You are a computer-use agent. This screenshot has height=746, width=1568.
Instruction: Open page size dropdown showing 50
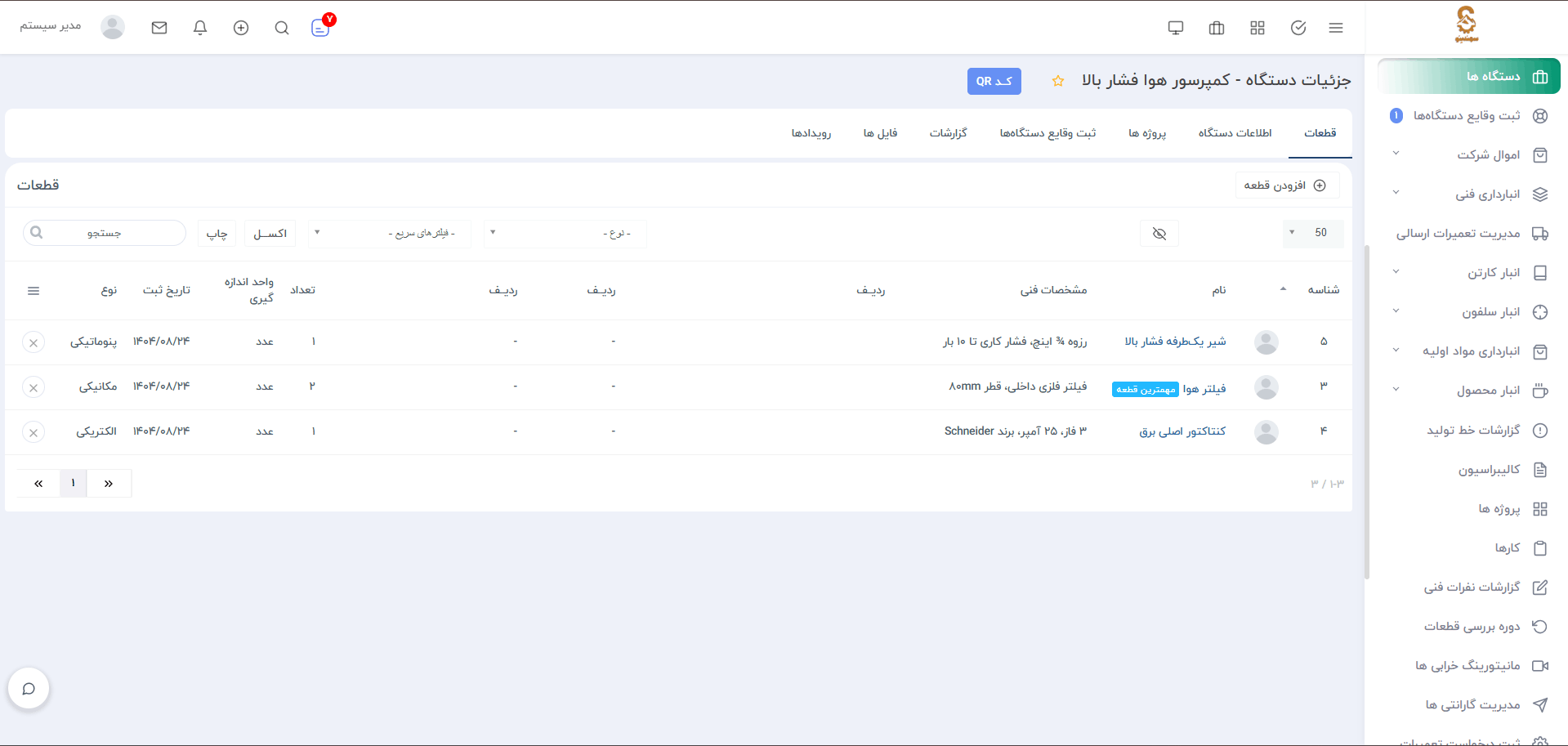click(1313, 233)
